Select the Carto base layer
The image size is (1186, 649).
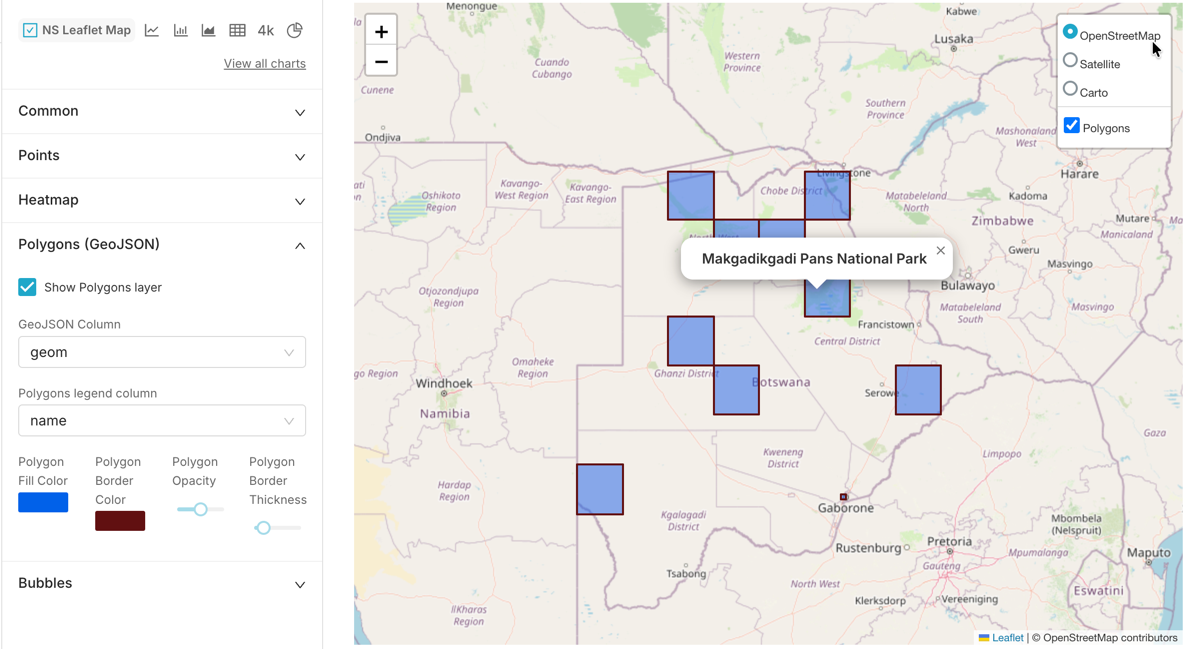coord(1070,89)
